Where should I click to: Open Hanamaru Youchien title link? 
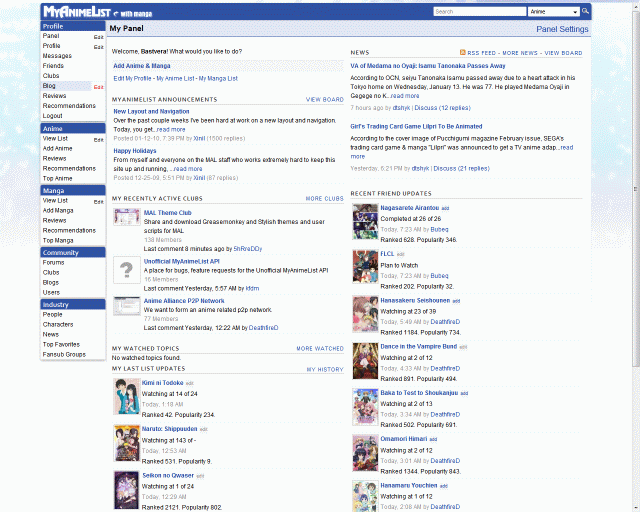[x=409, y=485]
